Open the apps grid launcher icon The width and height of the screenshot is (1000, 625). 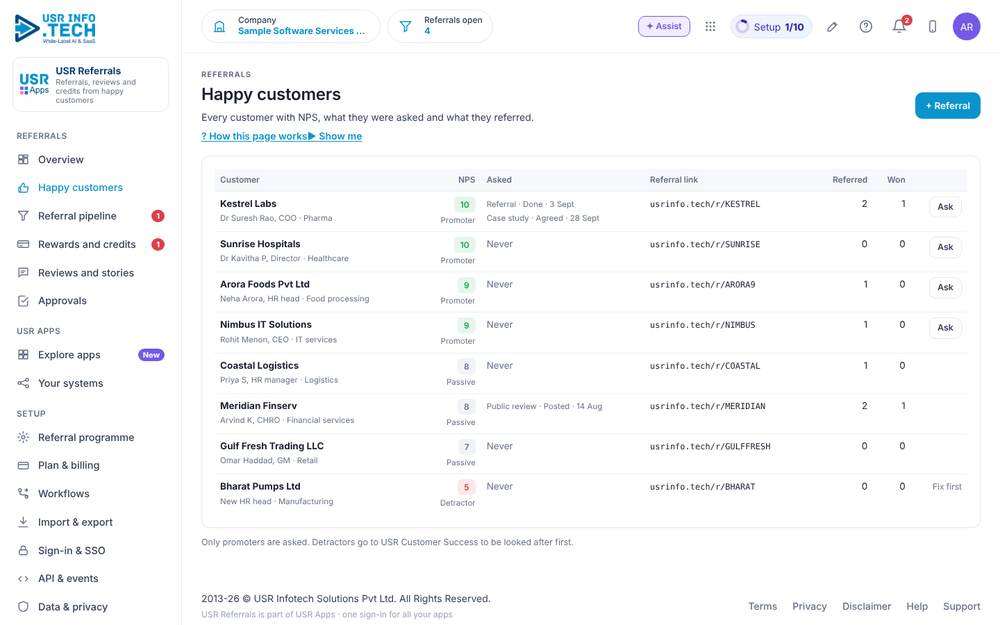(x=710, y=26)
